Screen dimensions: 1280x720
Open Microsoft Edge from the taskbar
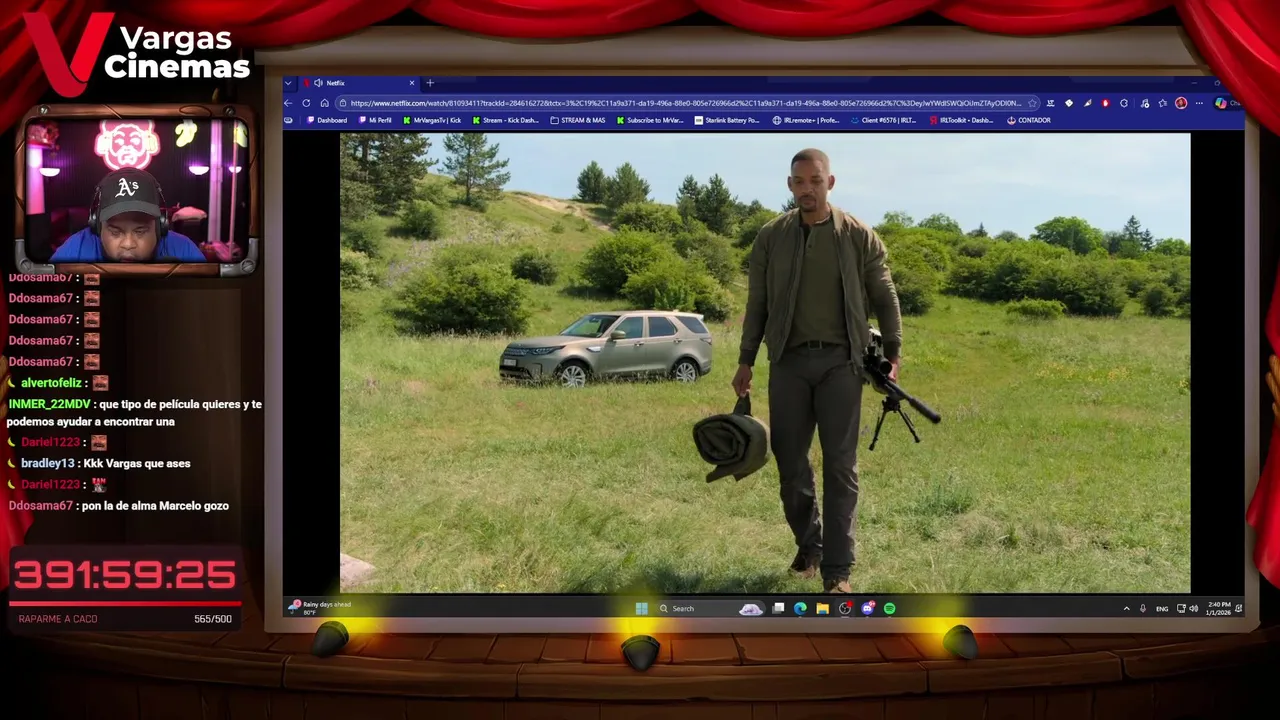(x=800, y=608)
